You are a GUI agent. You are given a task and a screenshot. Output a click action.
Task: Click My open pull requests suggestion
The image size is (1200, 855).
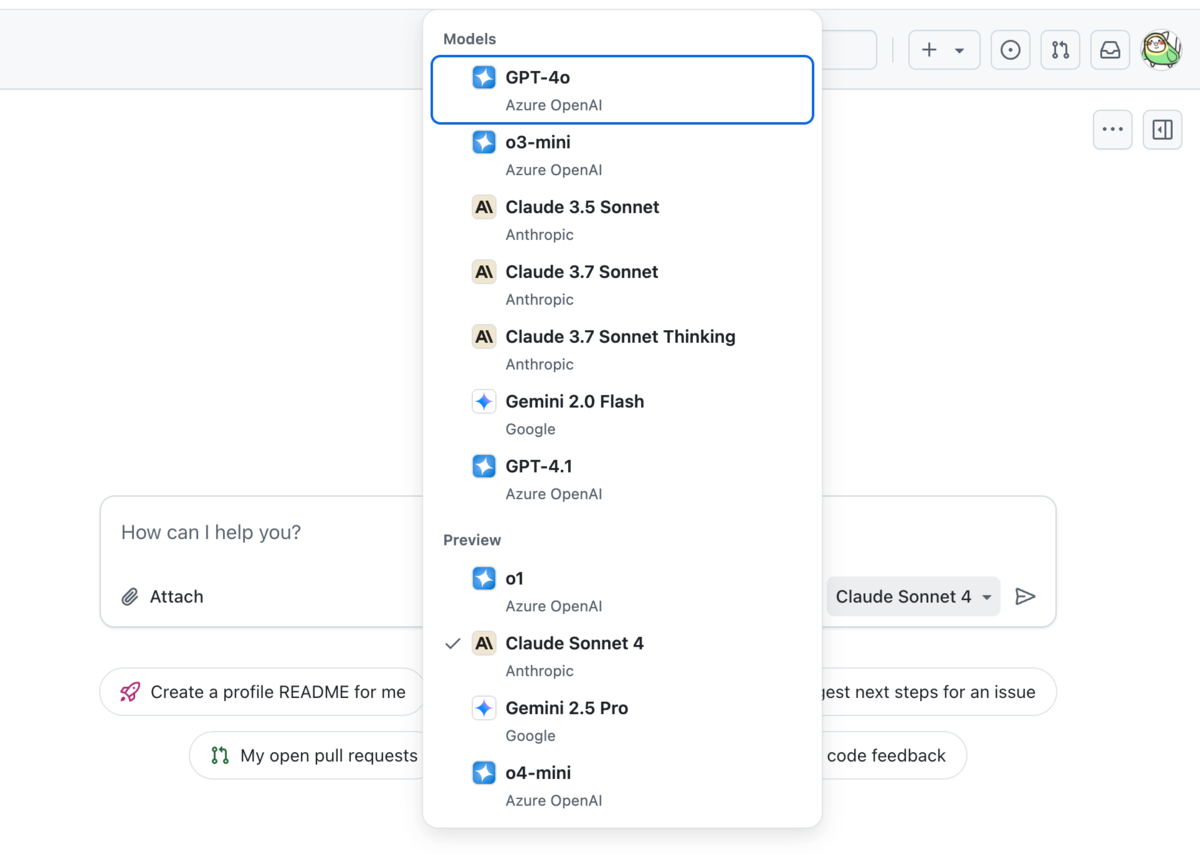click(306, 756)
